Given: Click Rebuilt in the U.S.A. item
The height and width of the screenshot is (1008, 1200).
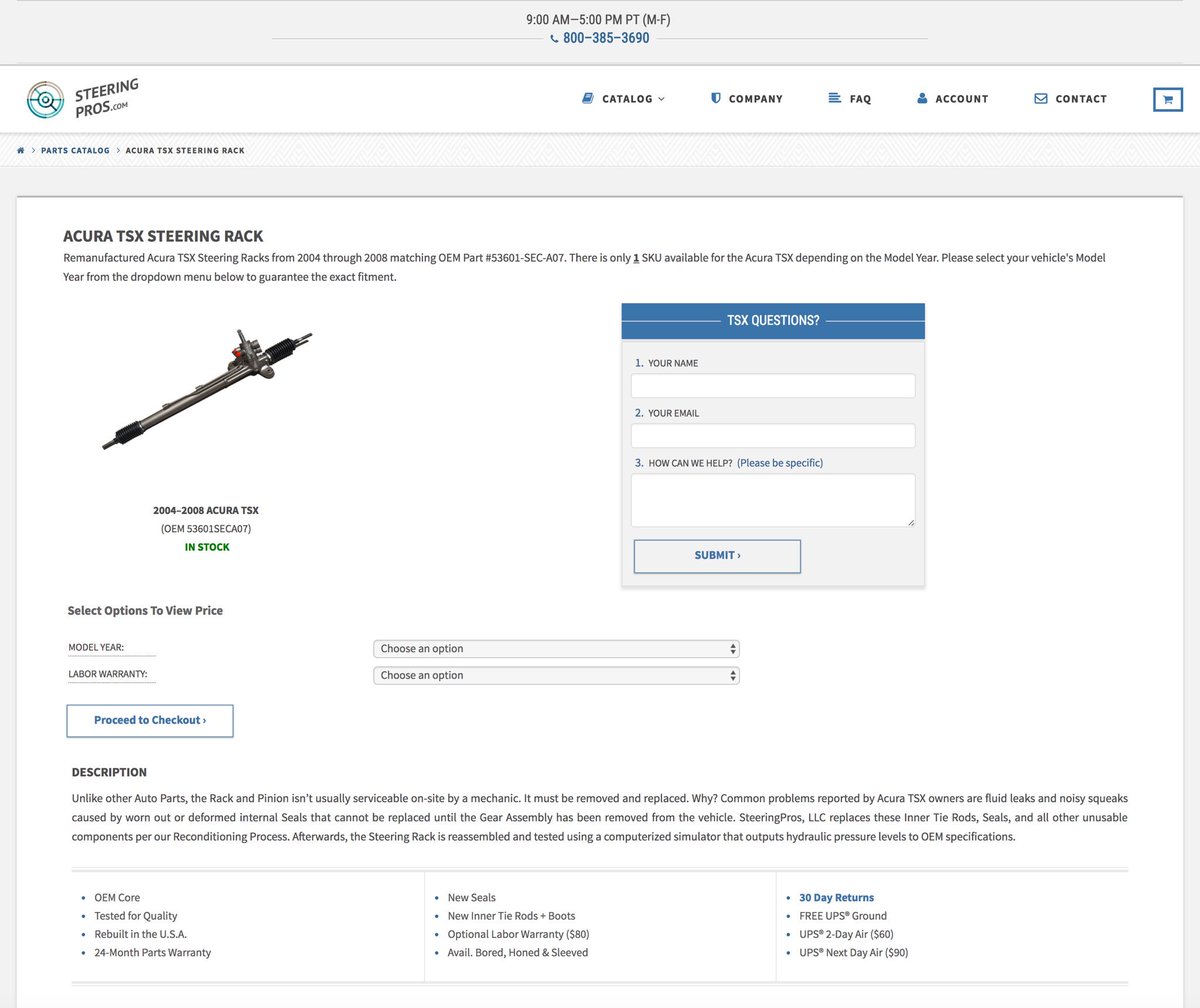Looking at the screenshot, I should click(141, 934).
